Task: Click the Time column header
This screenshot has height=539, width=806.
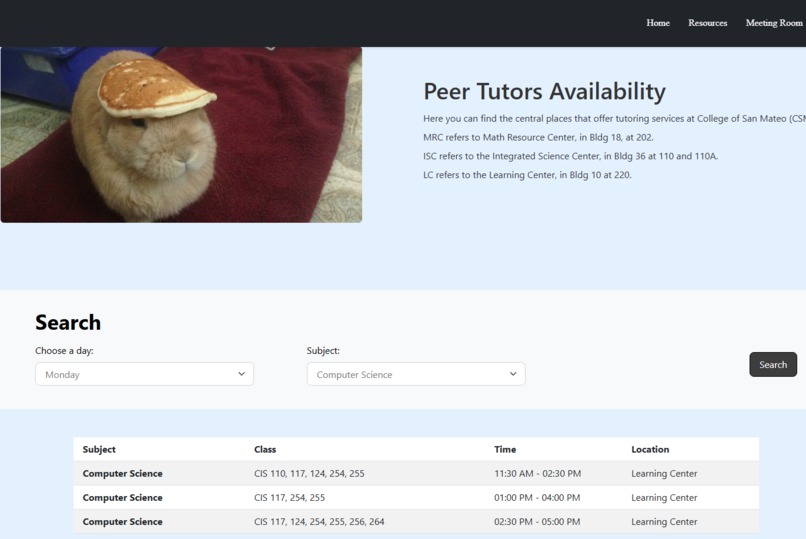Action: click(505, 449)
